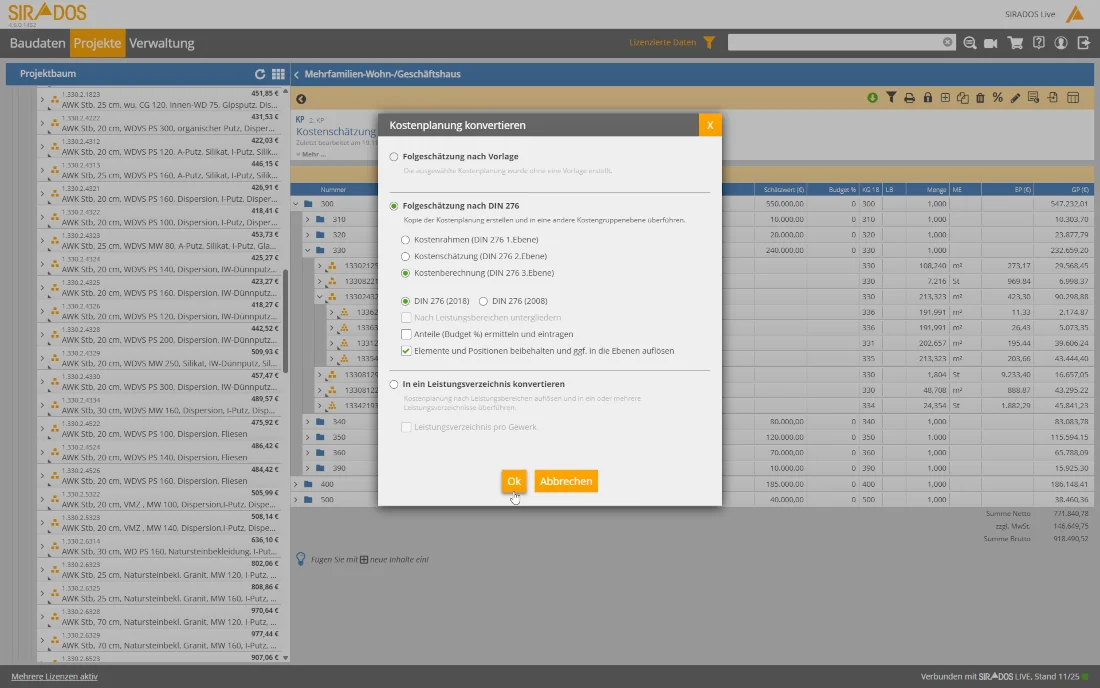Click the percent sign toolbar icon
The width and height of the screenshot is (1100, 688).
click(998, 98)
